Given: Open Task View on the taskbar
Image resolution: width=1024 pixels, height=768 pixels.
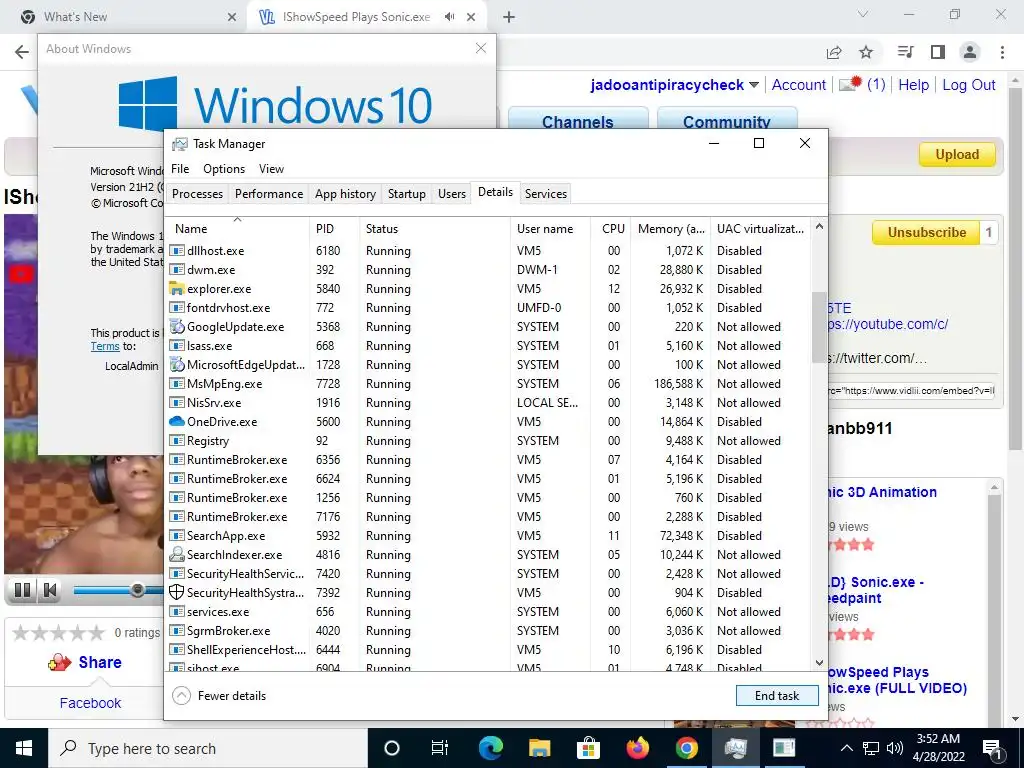Looking at the screenshot, I should point(440,748).
